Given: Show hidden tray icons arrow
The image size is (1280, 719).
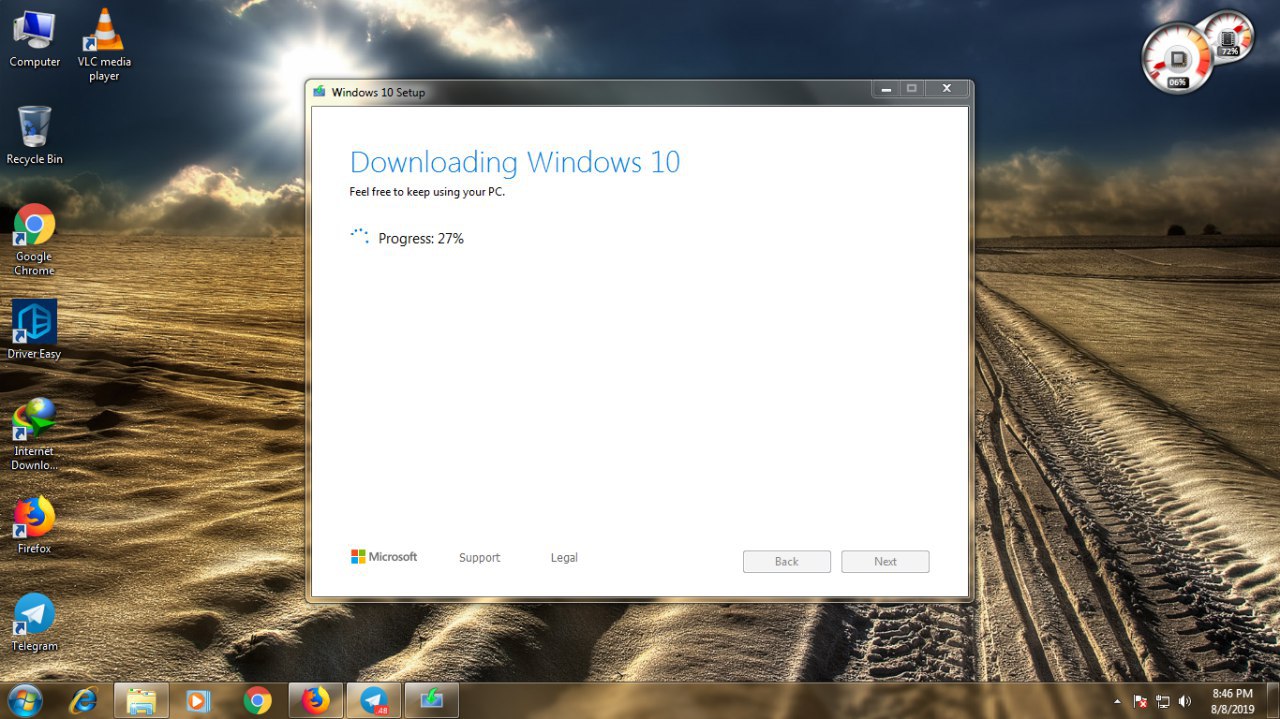Looking at the screenshot, I should (x=1117, y=701).
